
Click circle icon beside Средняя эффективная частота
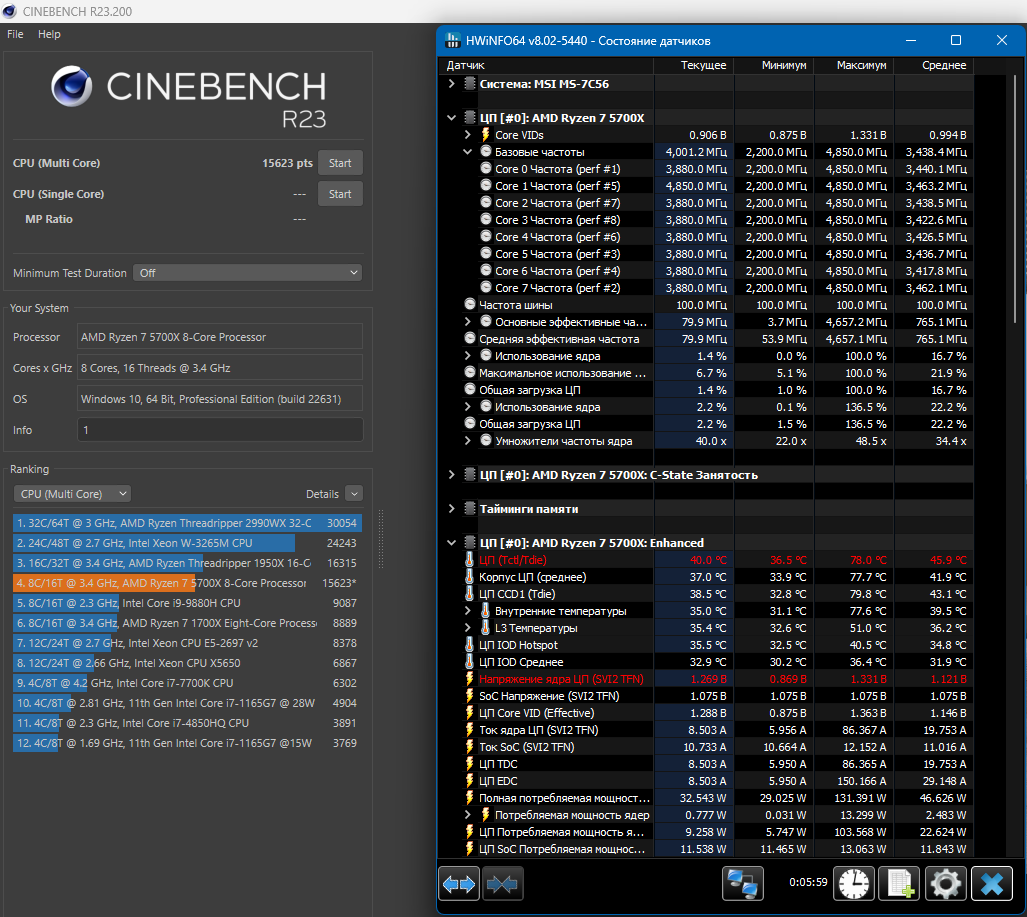point(470,339)
